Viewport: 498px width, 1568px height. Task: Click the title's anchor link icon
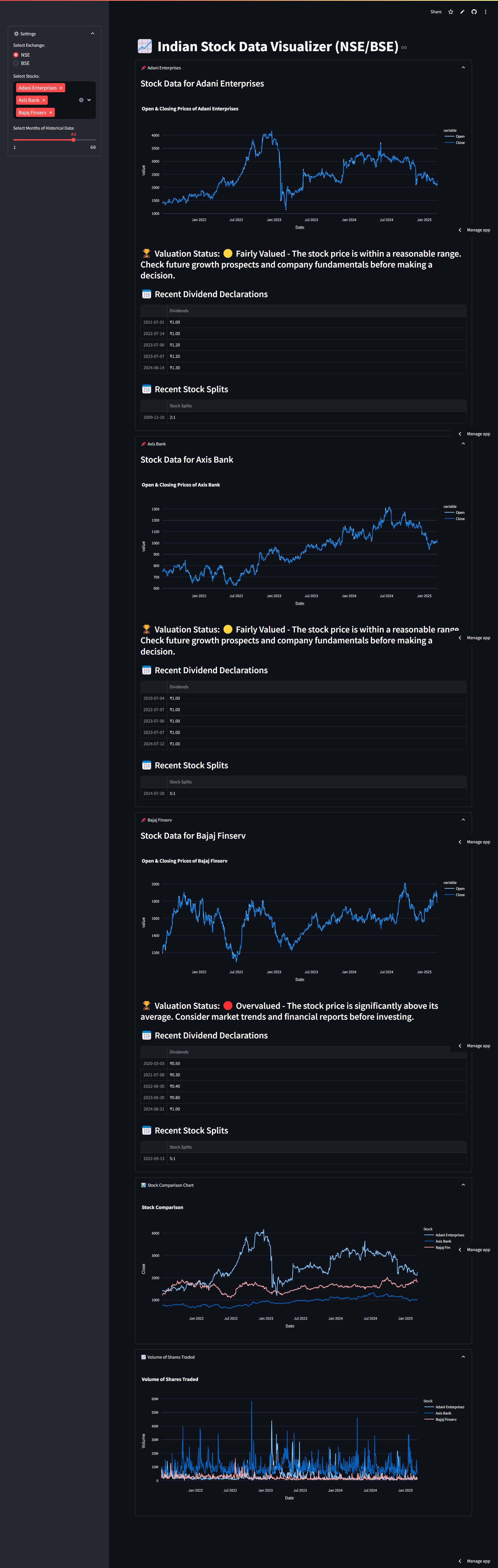tap(404, 48)
